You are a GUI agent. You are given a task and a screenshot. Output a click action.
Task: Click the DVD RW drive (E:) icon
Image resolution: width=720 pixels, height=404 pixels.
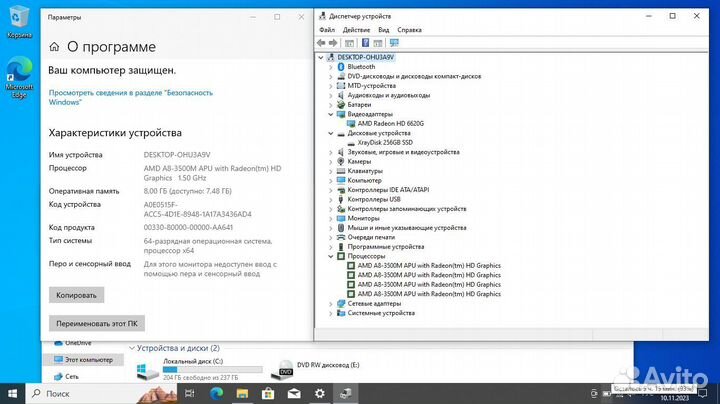(x=282, y=369)
